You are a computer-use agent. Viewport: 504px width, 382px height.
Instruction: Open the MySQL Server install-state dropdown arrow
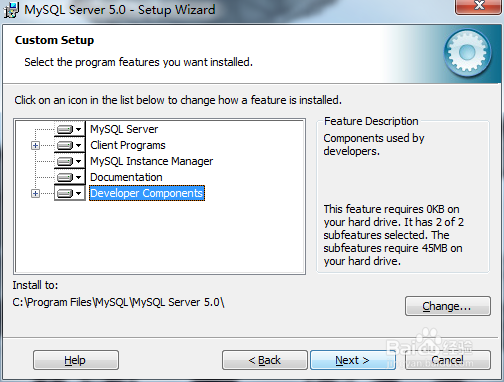pos(79,129)
